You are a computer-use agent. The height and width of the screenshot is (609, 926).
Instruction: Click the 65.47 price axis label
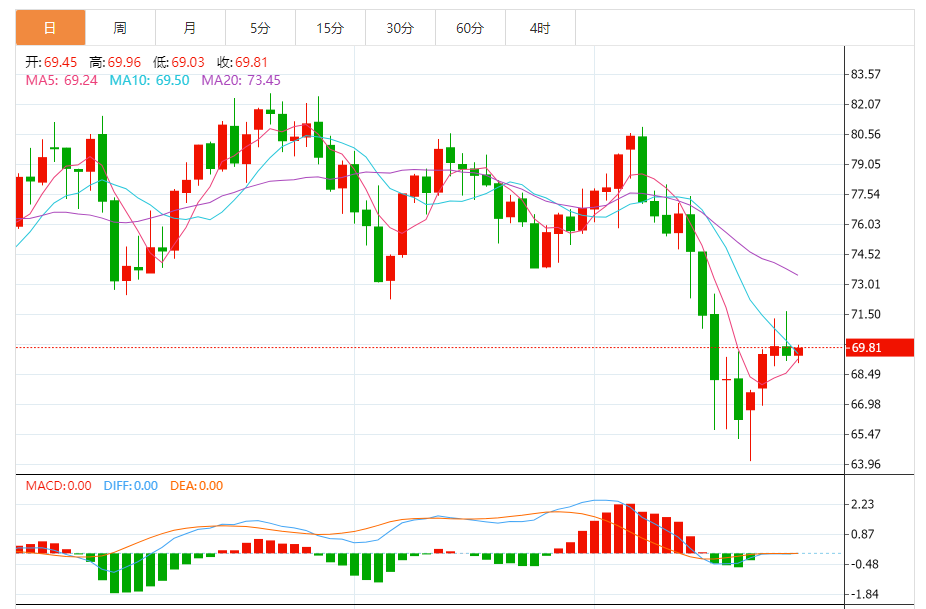pyautogui.click(x=865, y=434)
